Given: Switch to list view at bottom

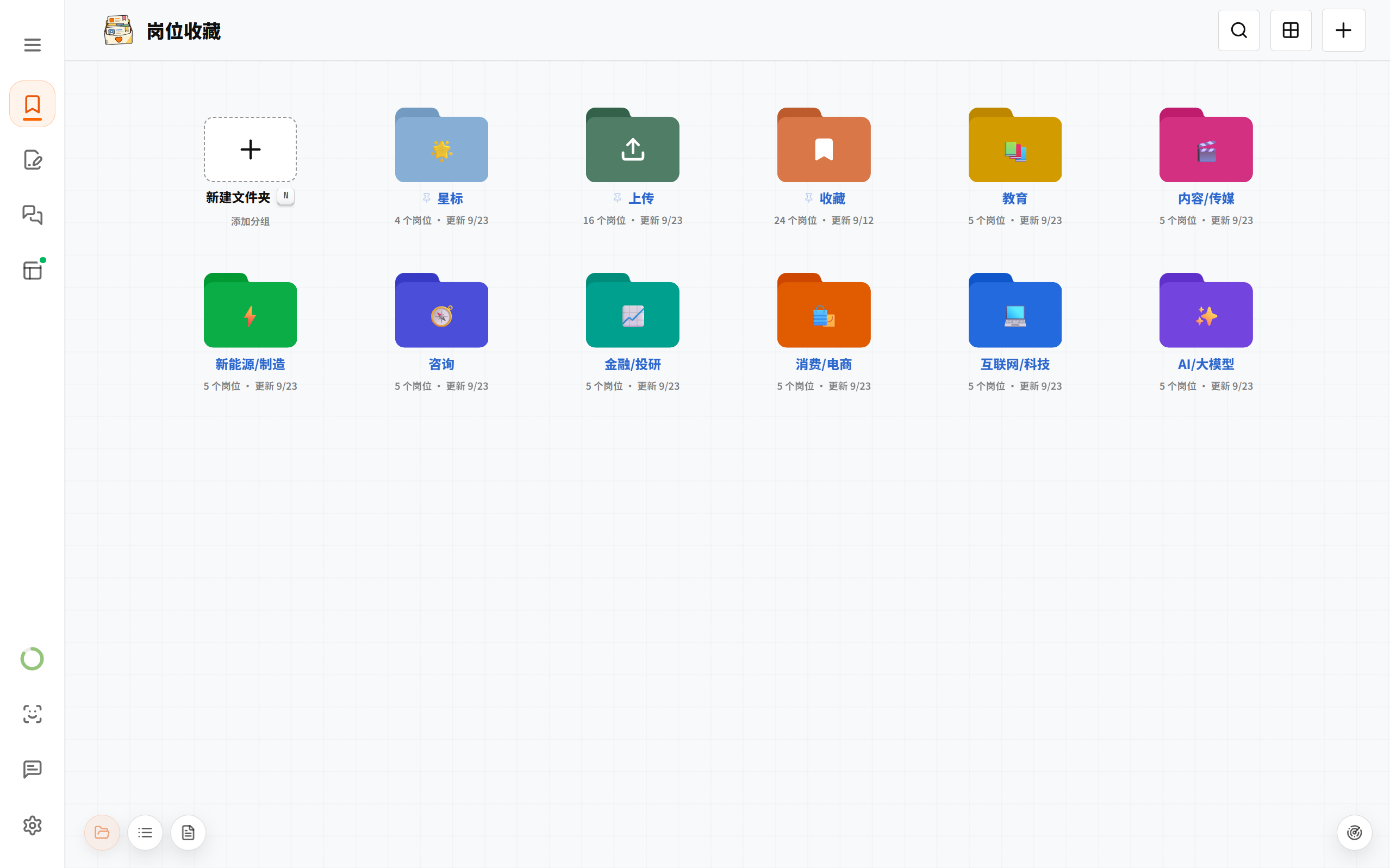Looking at the screenshot, I should tap(145, 833).
